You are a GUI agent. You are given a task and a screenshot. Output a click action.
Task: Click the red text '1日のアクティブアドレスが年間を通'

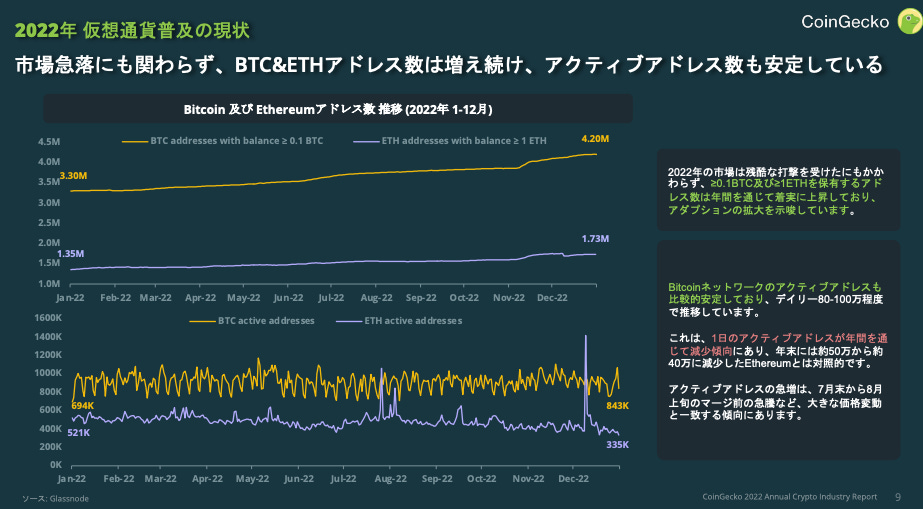[799, 338]
